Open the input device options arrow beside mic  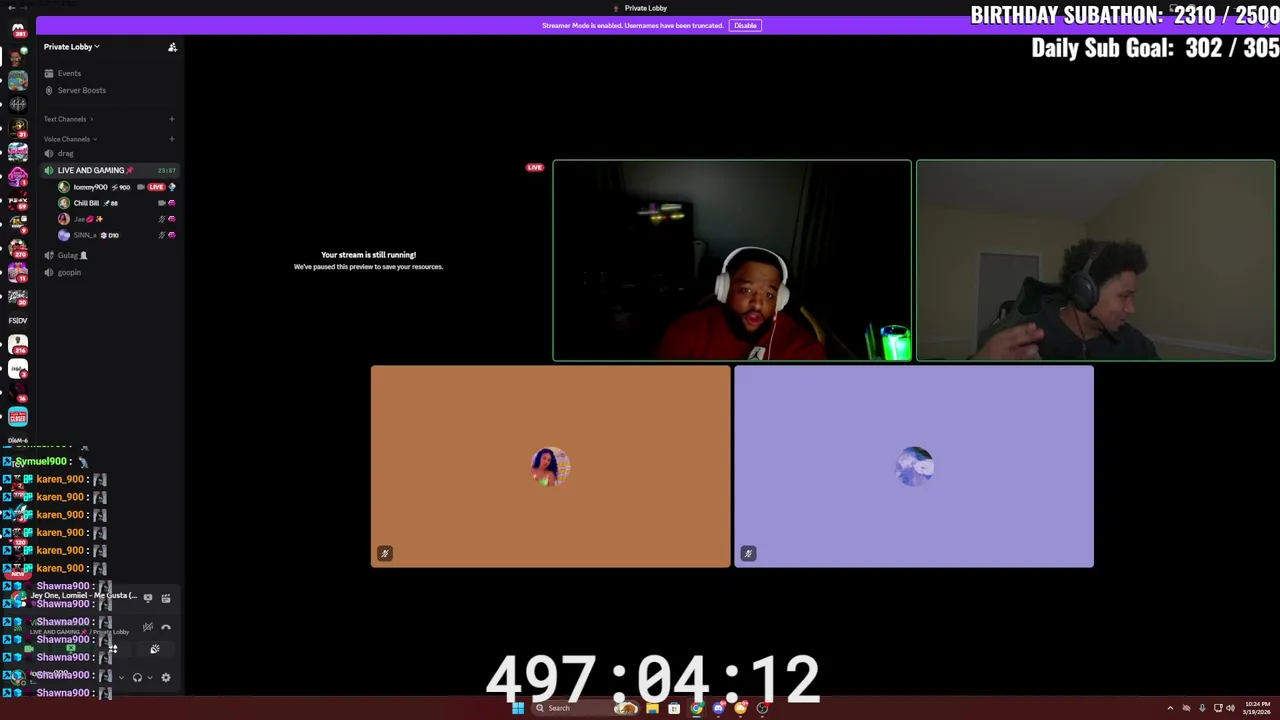pyautogui.click(x=121, y=677)
